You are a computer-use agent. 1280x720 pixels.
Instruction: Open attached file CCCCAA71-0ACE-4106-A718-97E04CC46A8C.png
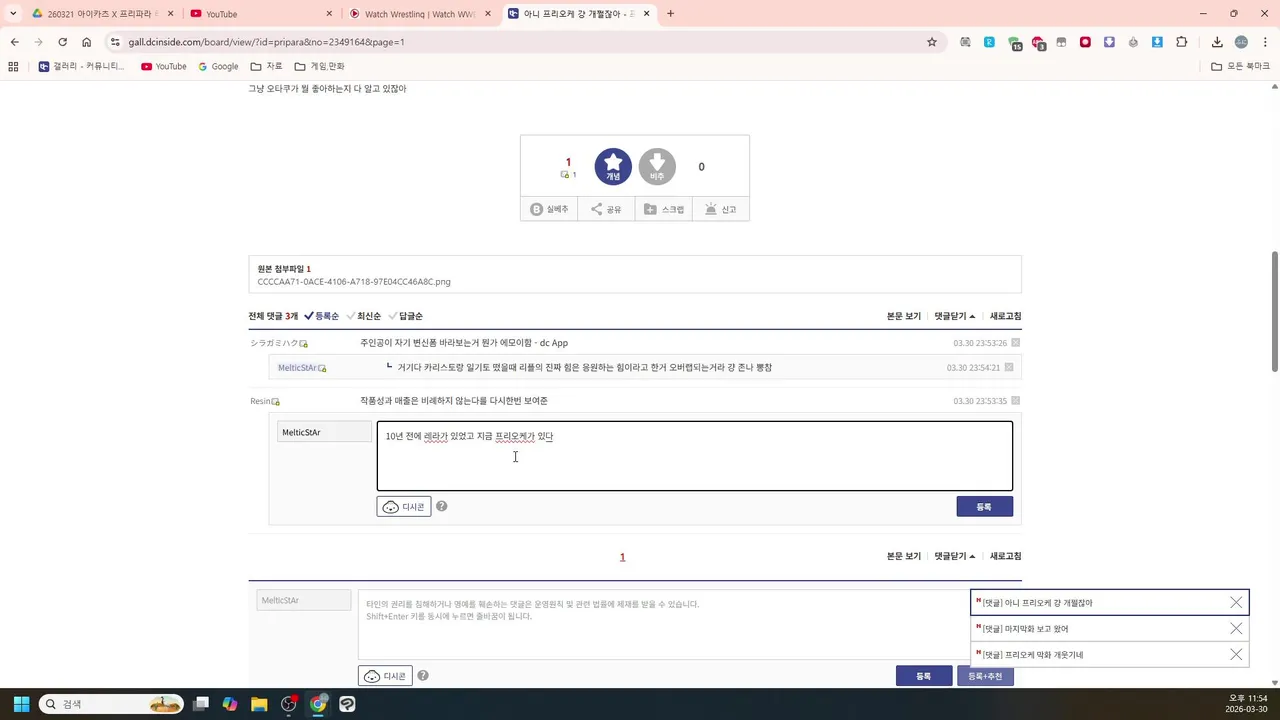tap(354, 282)
